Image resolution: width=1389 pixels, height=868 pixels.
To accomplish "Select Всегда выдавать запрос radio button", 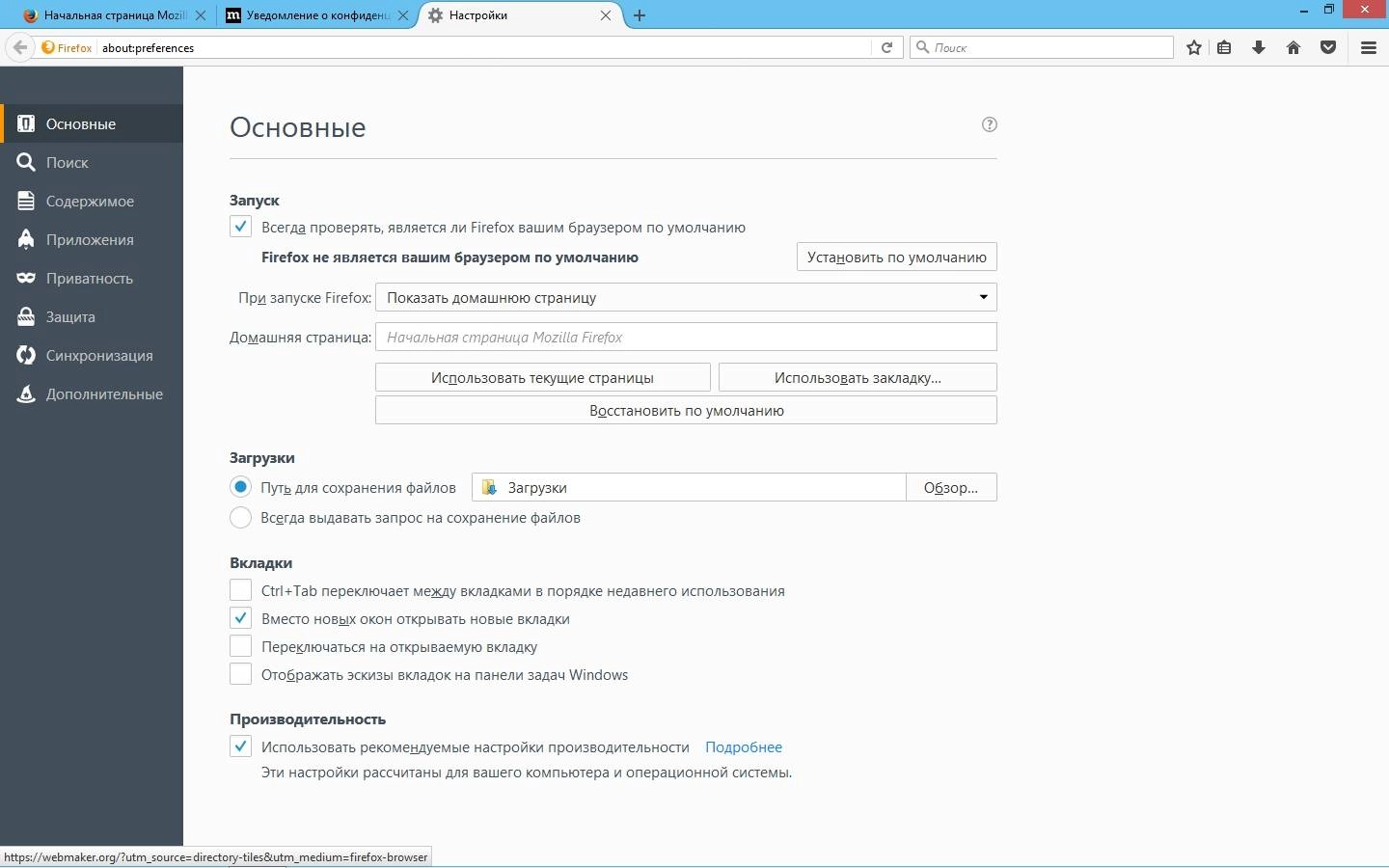I will (240, 517).
